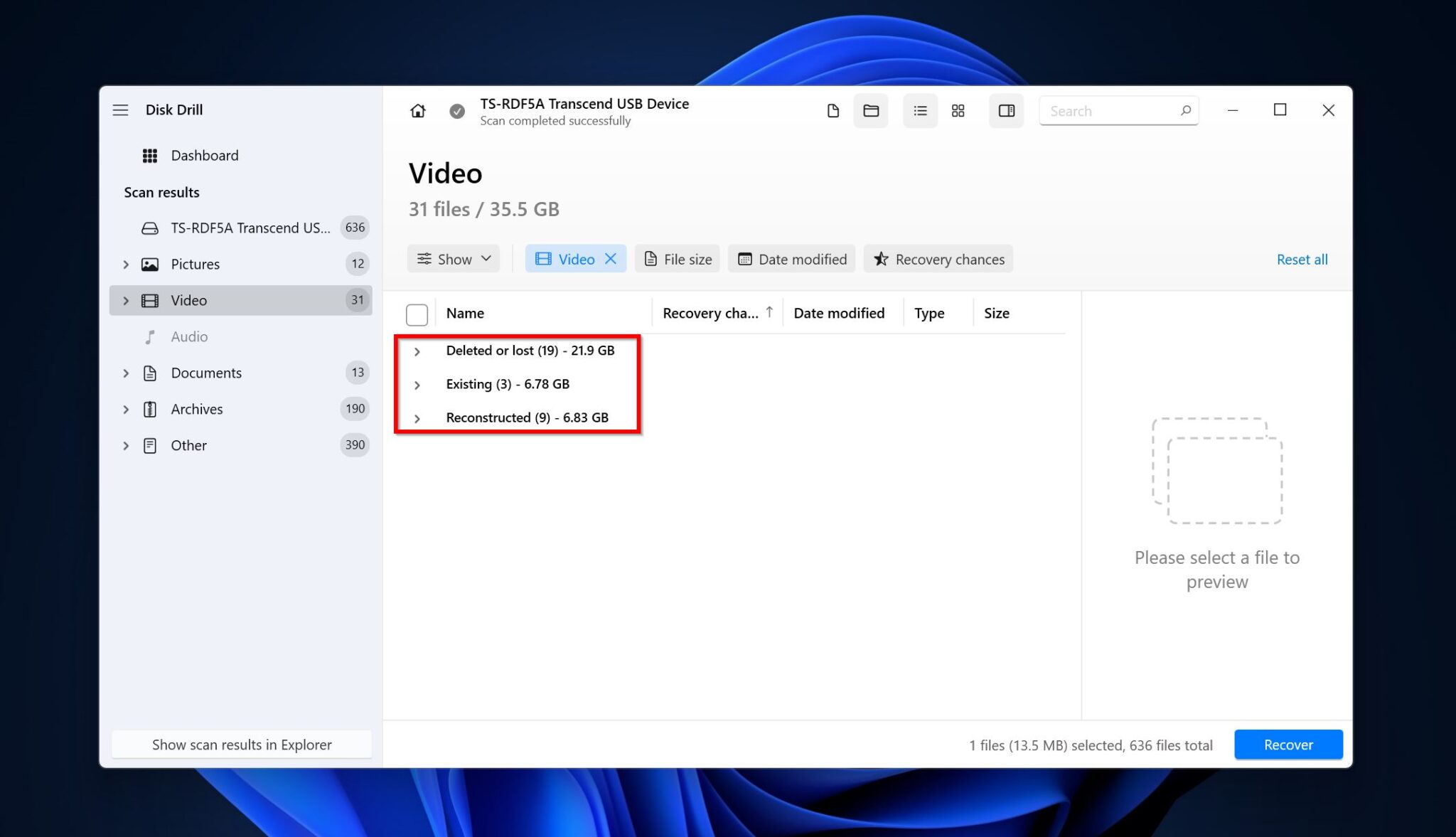
Task: Select Audio in the sidebar
Action: tap(190, 336)
